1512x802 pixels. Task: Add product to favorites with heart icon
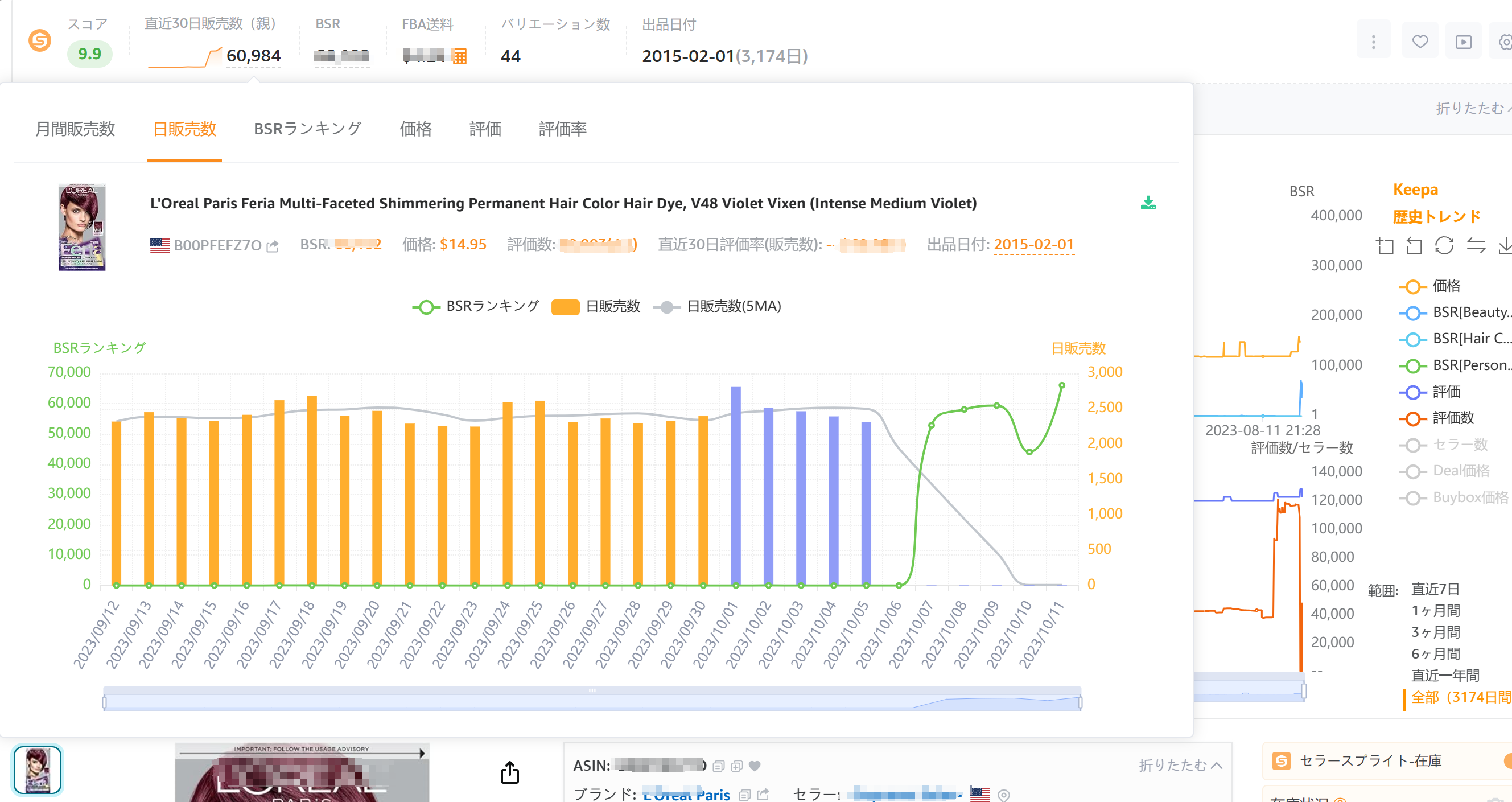(x=1420, y=42)
